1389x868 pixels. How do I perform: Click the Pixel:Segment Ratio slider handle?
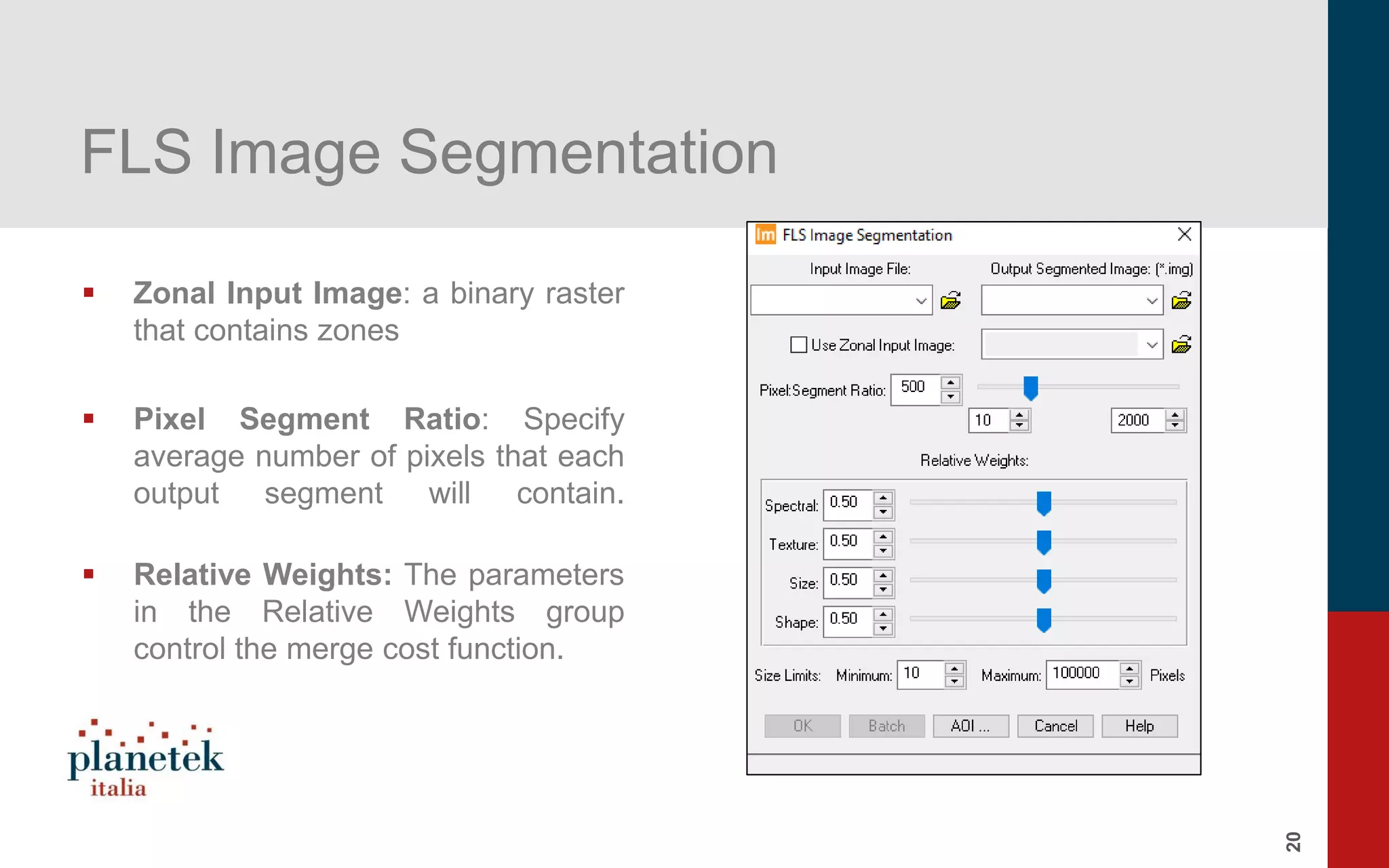[x=1030, y=388]
